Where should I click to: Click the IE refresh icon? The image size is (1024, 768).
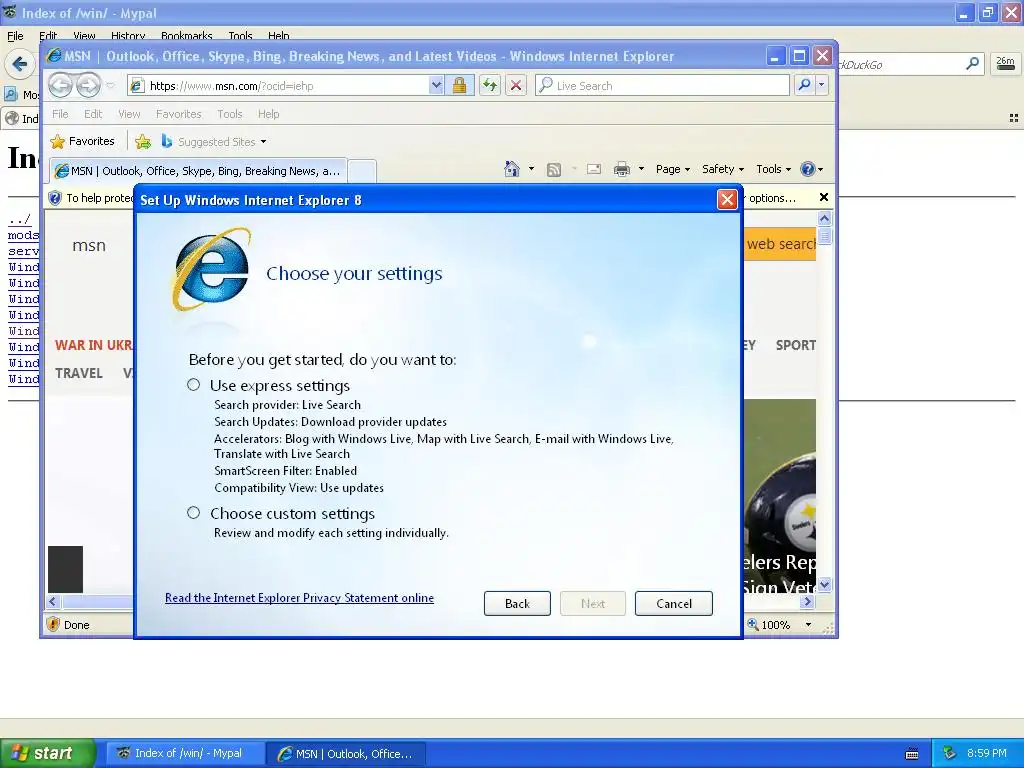tap(490, 86)
